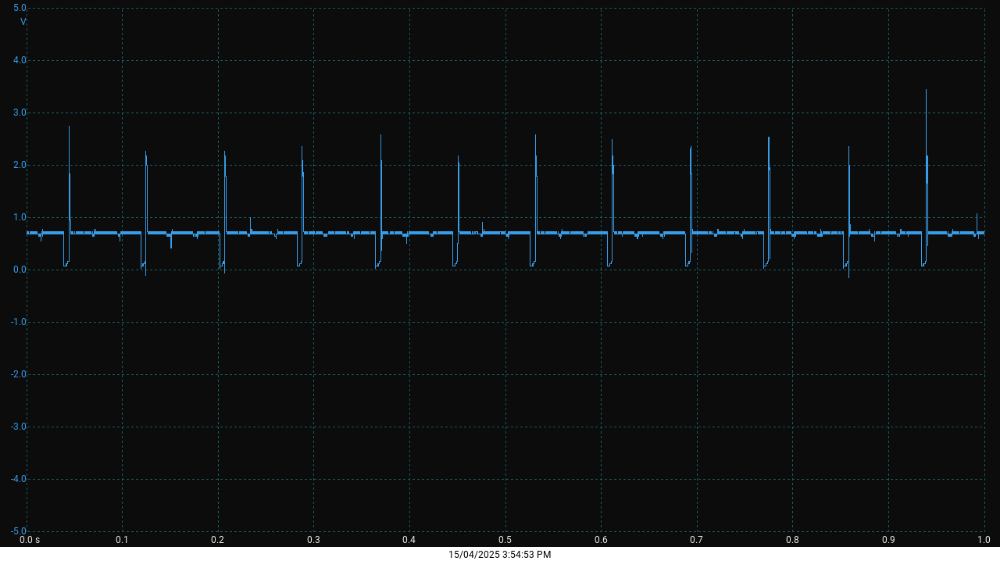Select the -5.0 voltage axis label

[x=19, y=531]
